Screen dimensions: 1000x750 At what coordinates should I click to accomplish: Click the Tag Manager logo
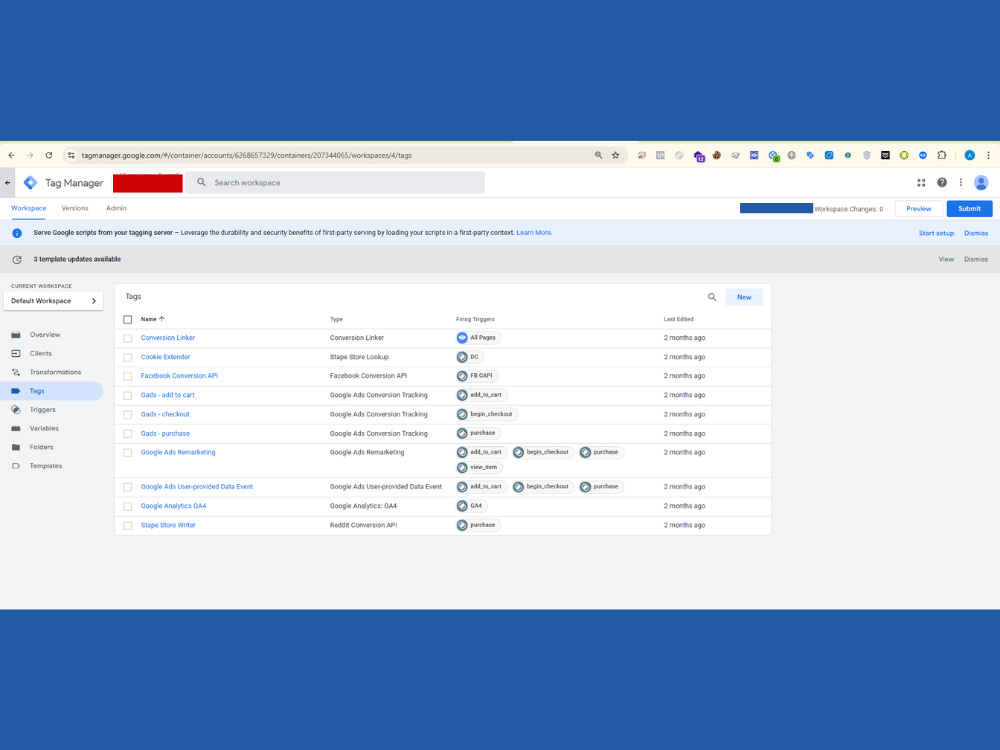tap(30, 182)
